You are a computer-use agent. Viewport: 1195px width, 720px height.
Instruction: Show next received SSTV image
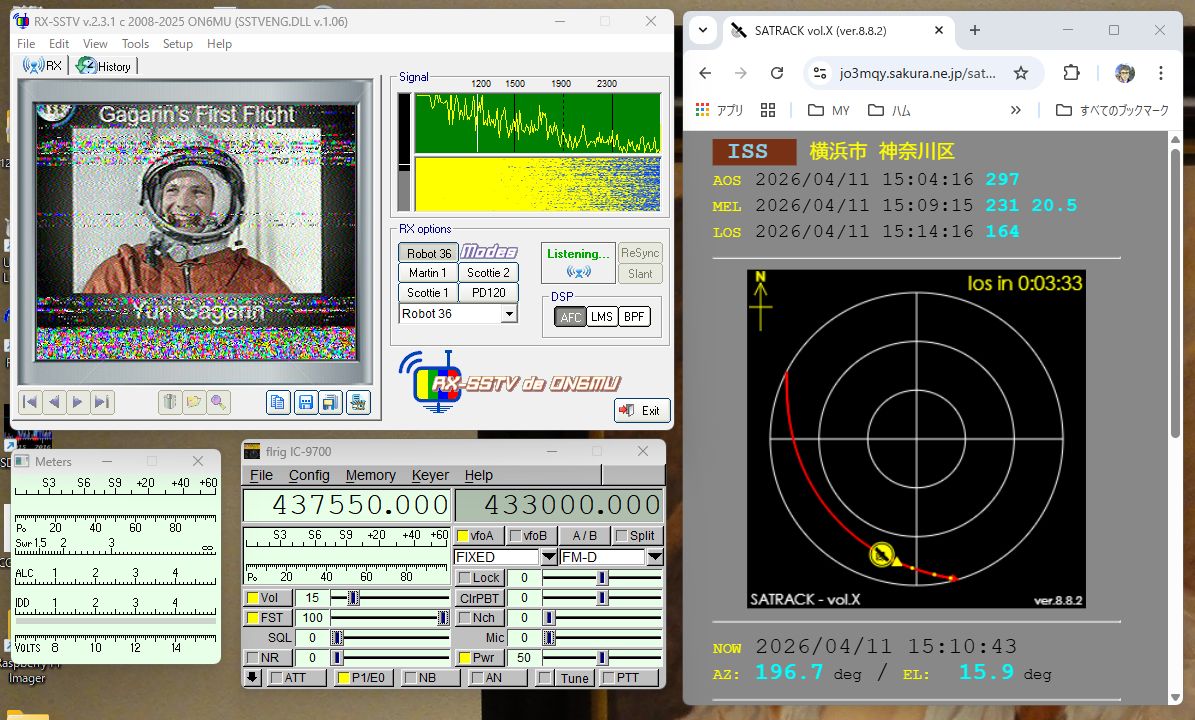click(77, 402)
